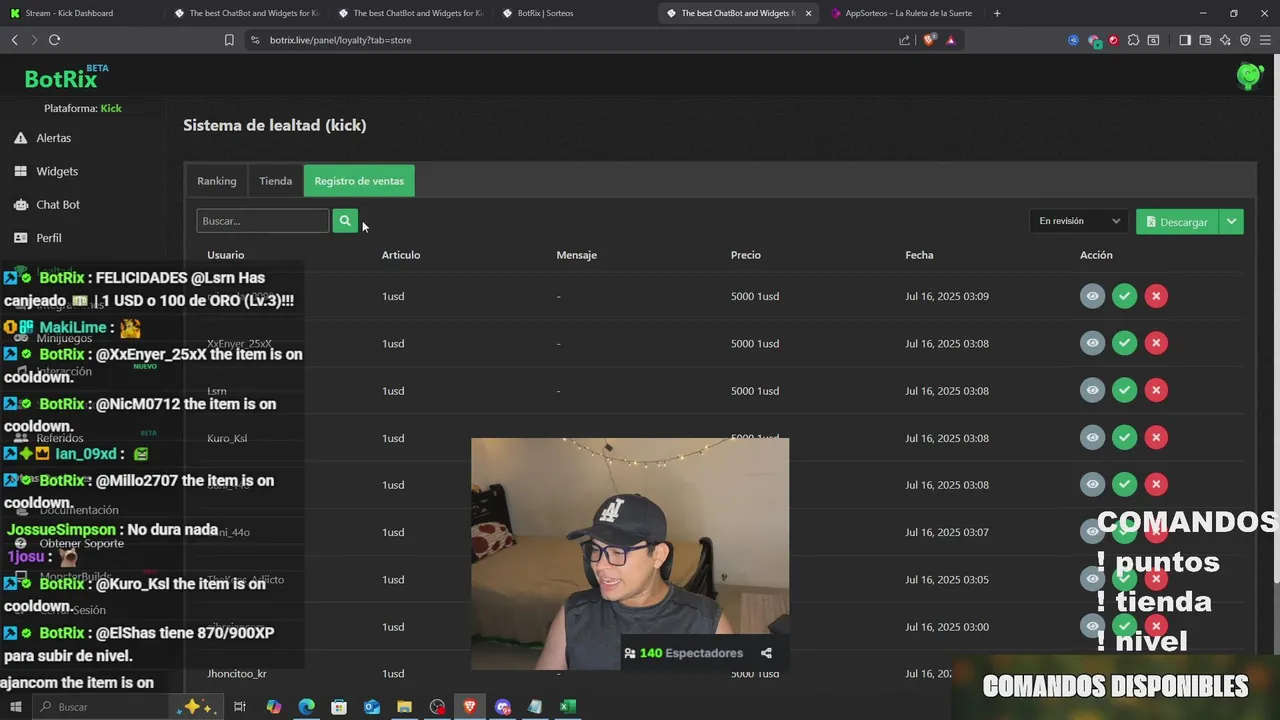Open the Windows Start menu
Screen dimensions: 1280x720
[x=15, y=707]
